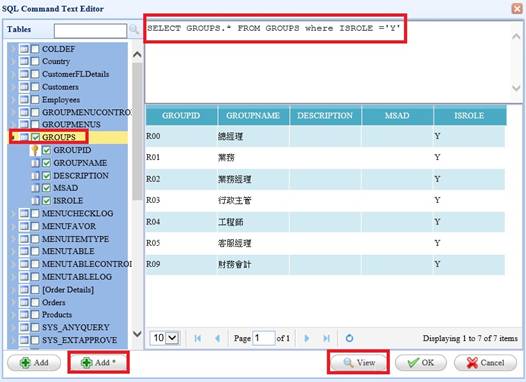Go to first page of results
Image resolution: width=526 pixels, height=382 pixels.
(198, 338)
